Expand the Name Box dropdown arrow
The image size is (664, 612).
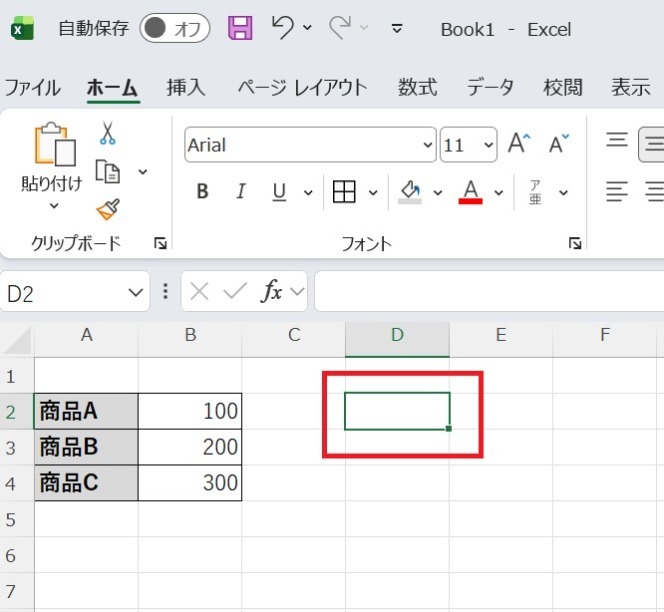136,292
